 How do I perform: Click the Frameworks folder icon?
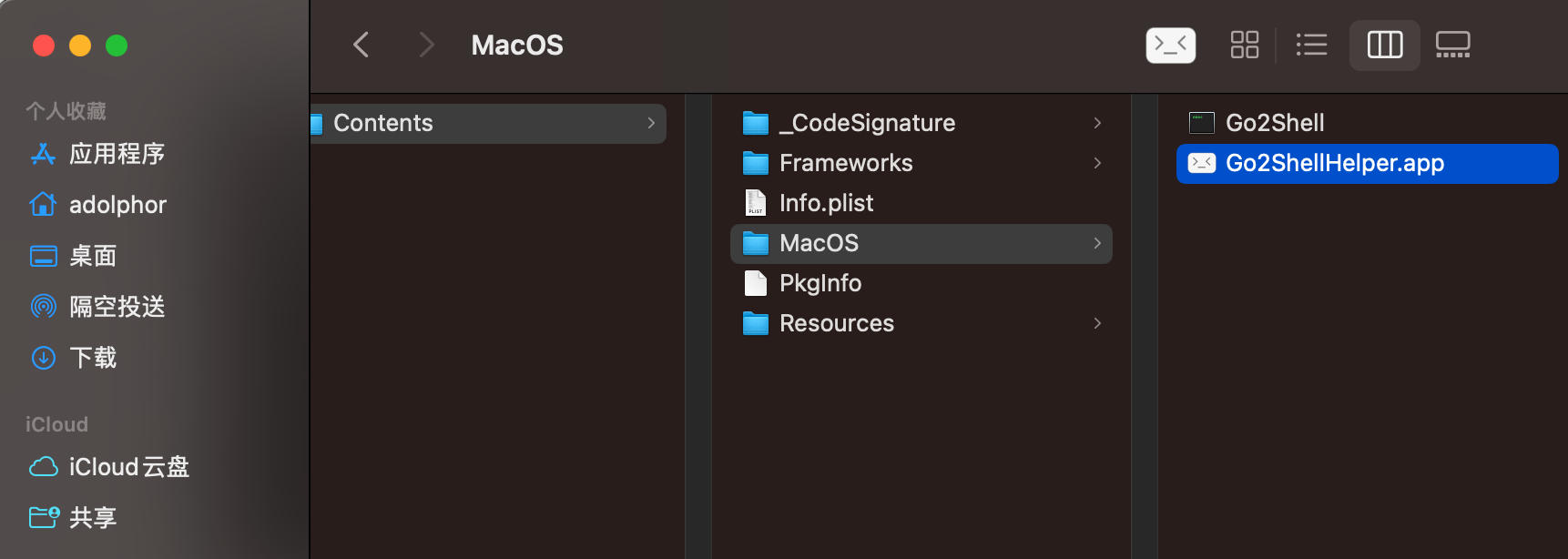coord(756,163)
